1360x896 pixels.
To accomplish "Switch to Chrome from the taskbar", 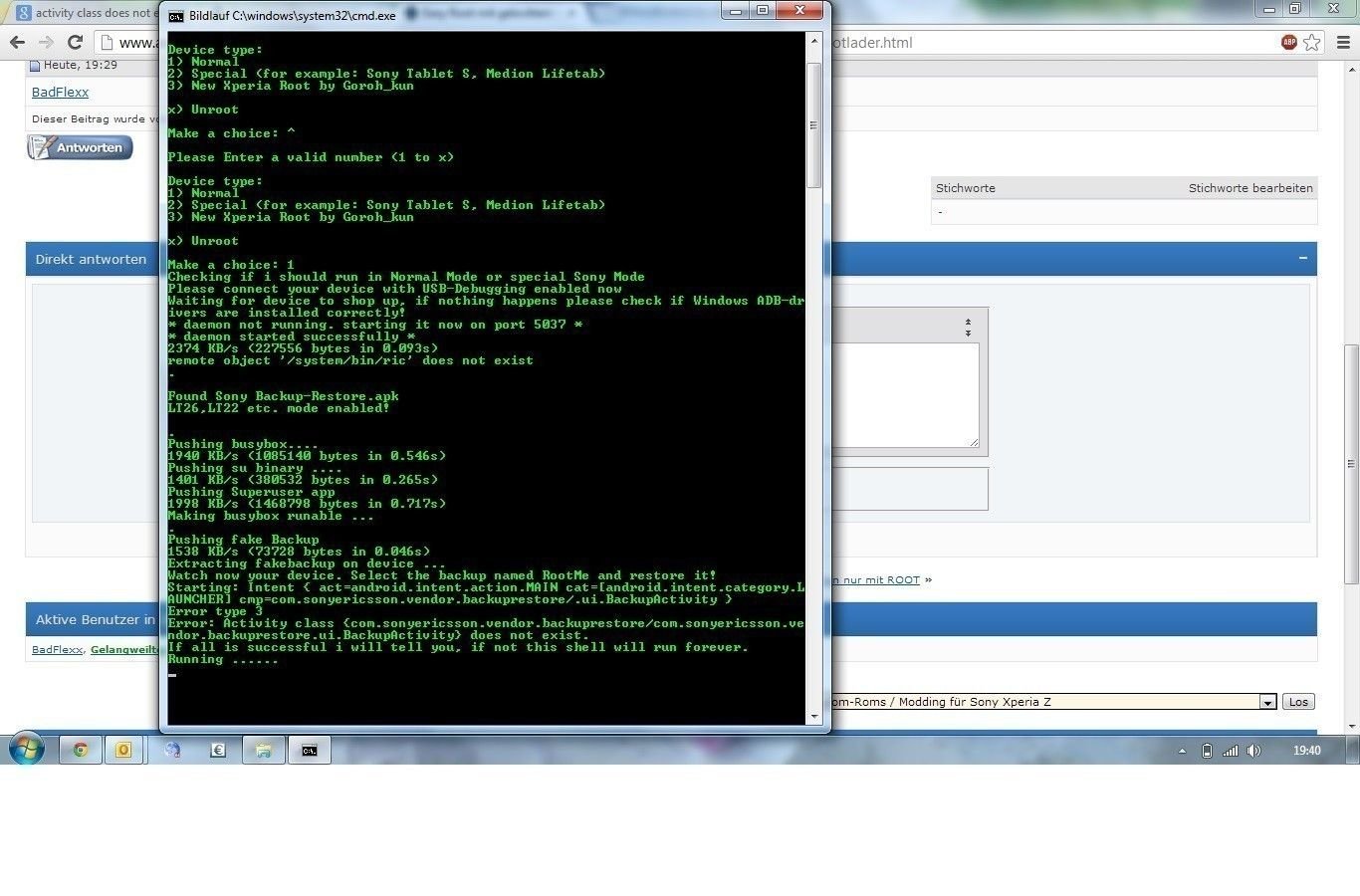I will pos(81,750).
